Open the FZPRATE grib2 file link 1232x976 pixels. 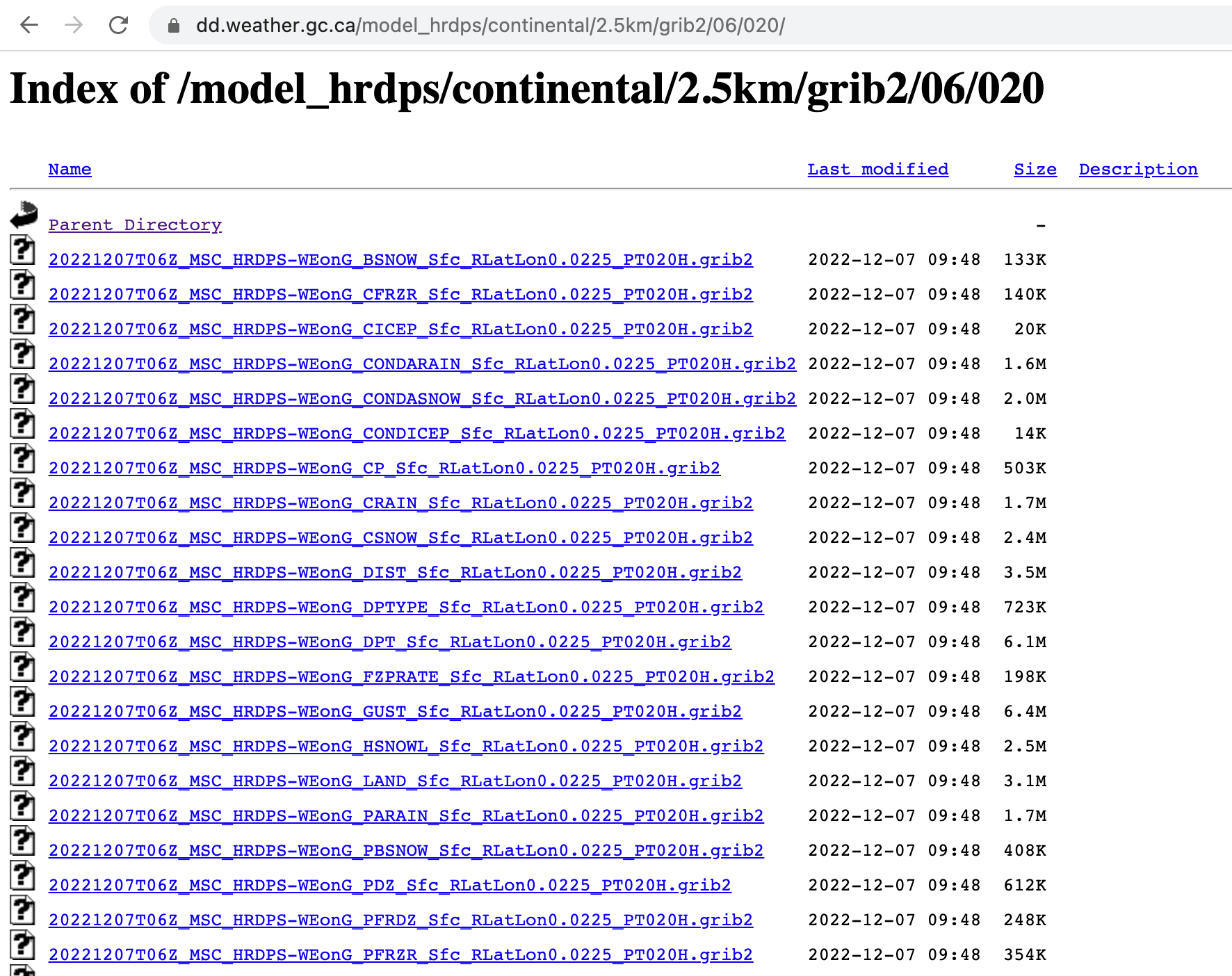411,677
